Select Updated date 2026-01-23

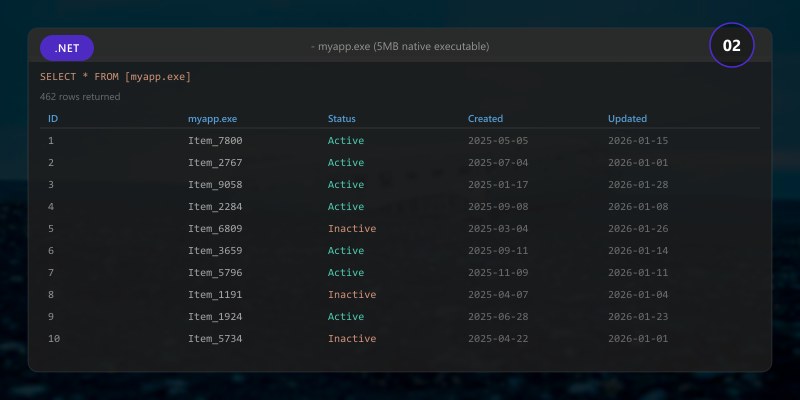(x=638, y=316)
